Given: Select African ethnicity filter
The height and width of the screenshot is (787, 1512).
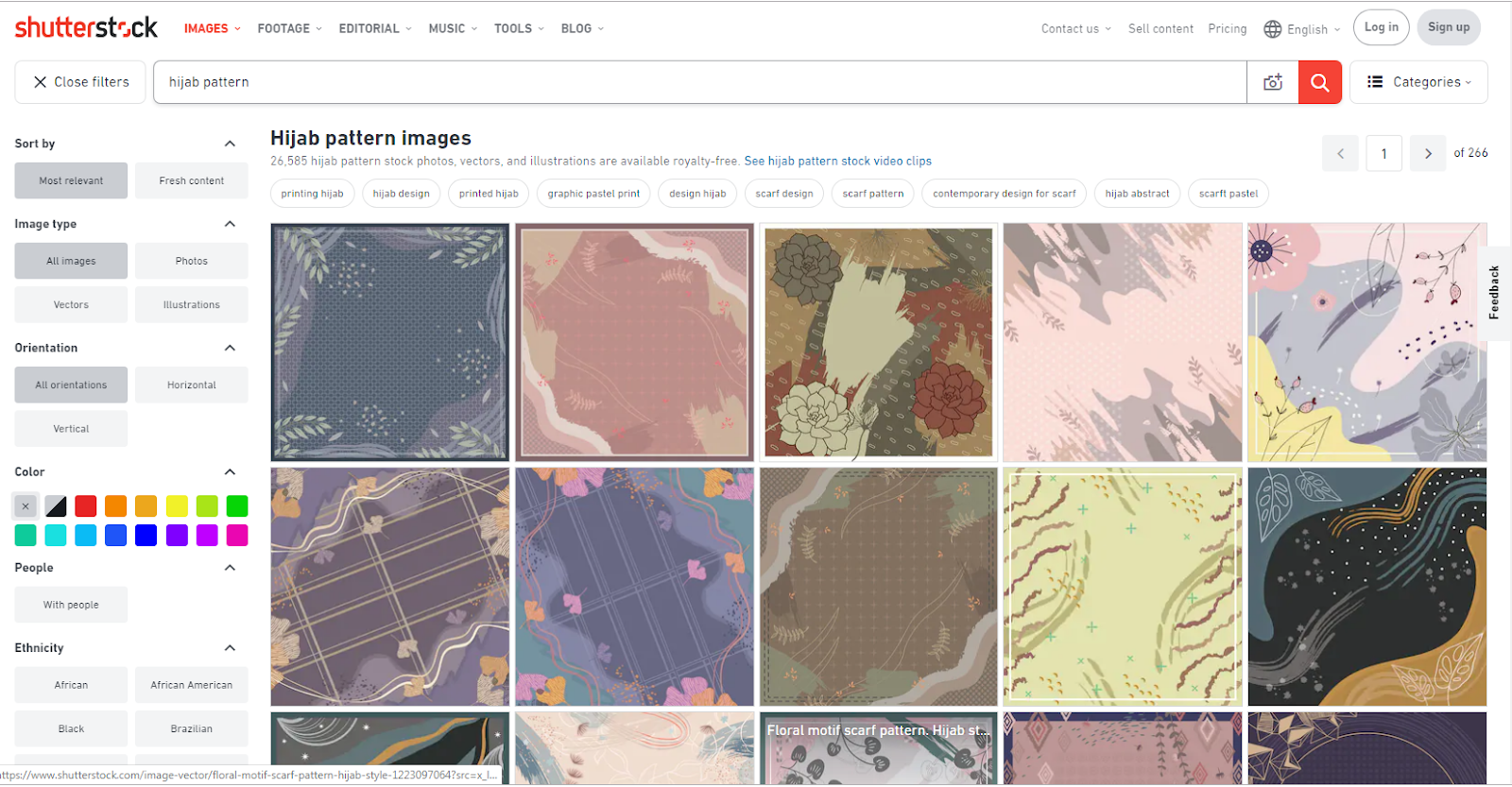Looking at the screenshot, I should tap(71, 685).
